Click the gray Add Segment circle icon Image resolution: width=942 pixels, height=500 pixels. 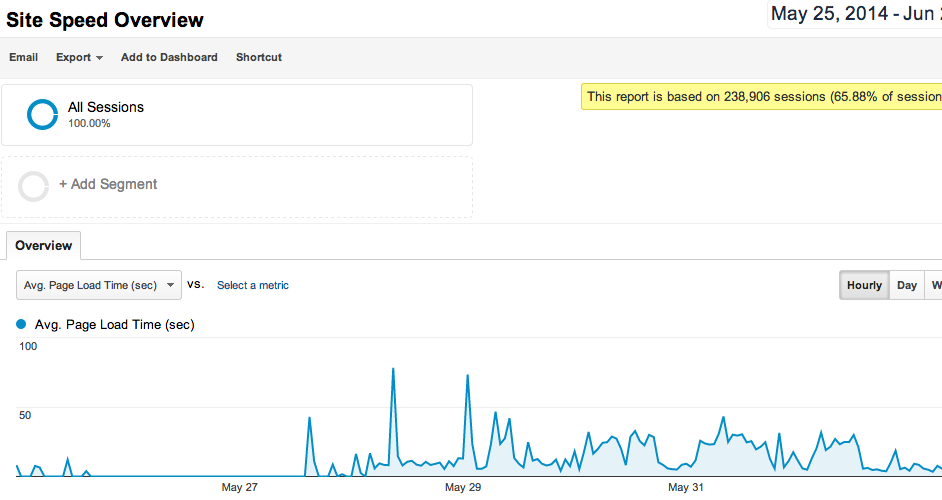coord(33,186)
